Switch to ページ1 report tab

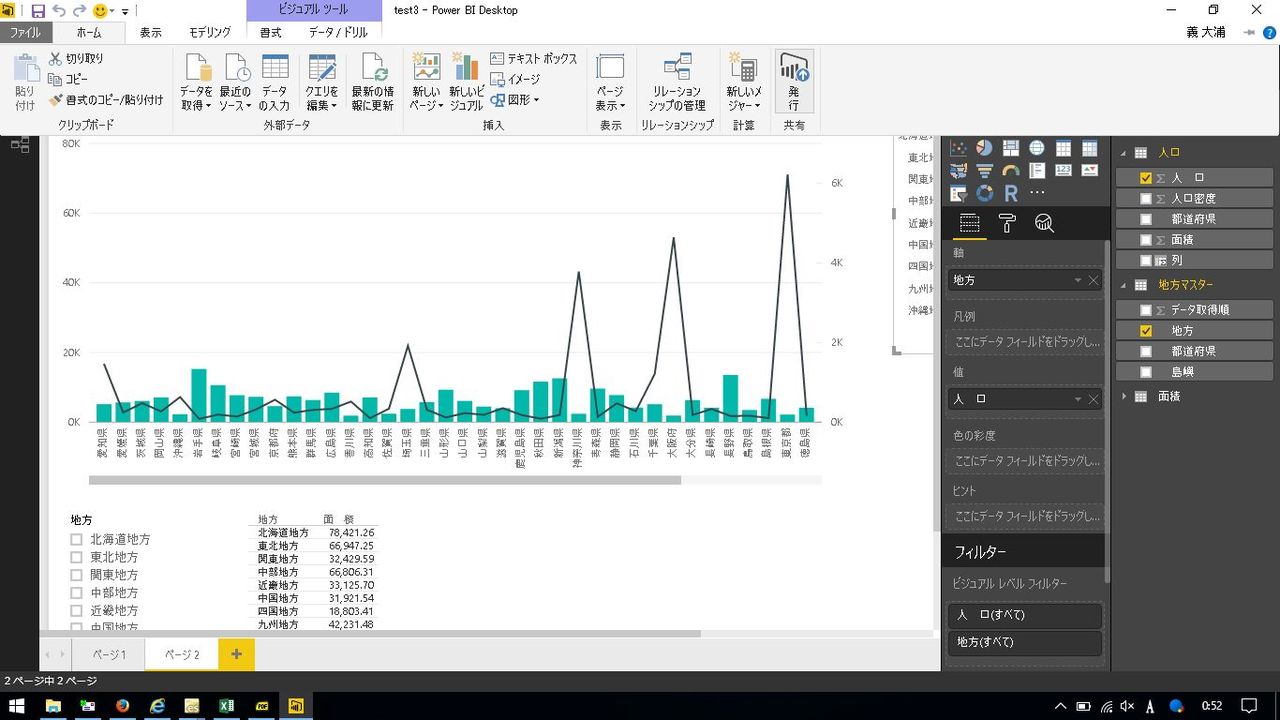pyautogui.click(x=109, y=655)
